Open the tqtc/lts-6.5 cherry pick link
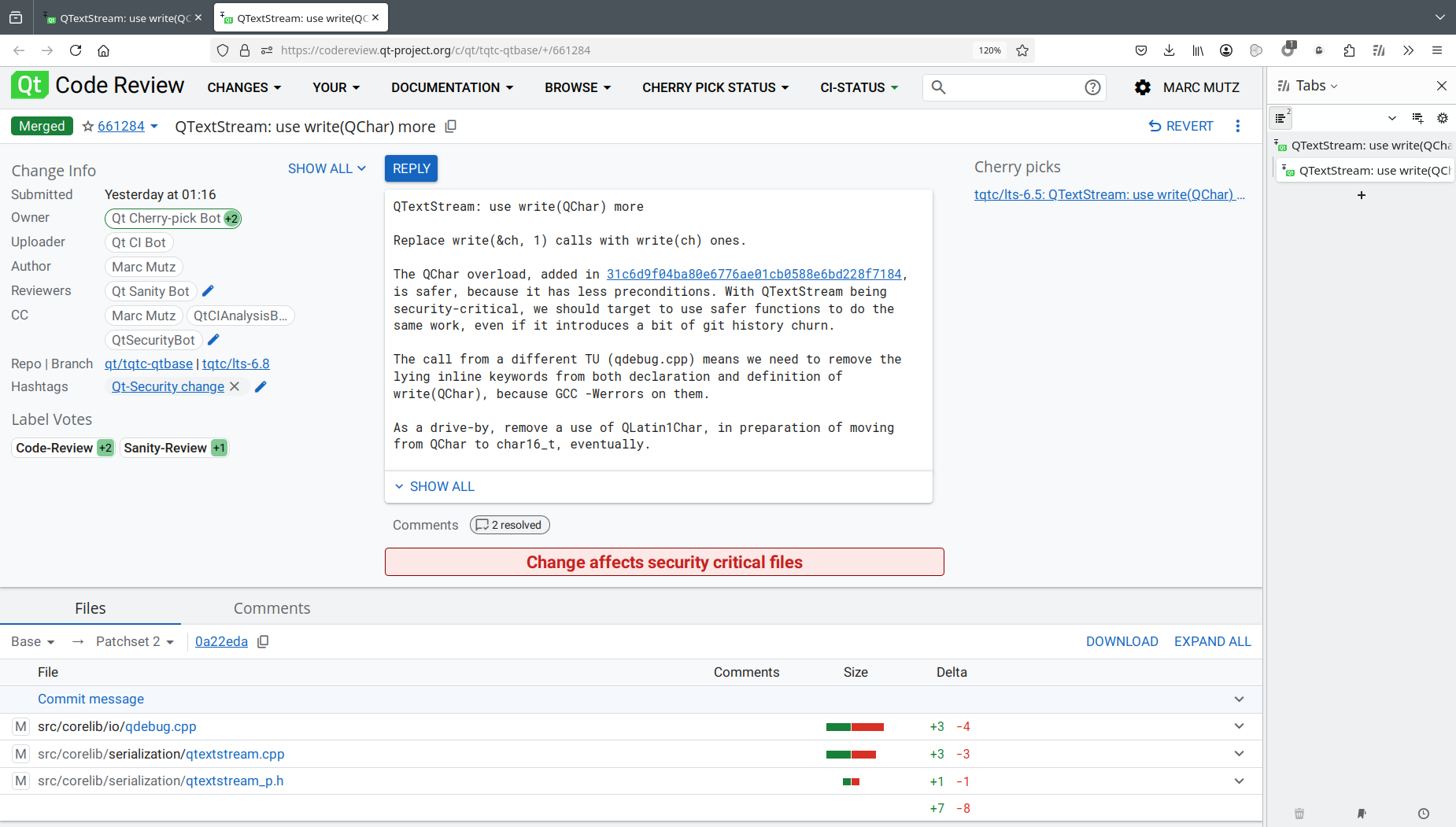Viewport: 1456px width, 827px height. click(1109, 194)
